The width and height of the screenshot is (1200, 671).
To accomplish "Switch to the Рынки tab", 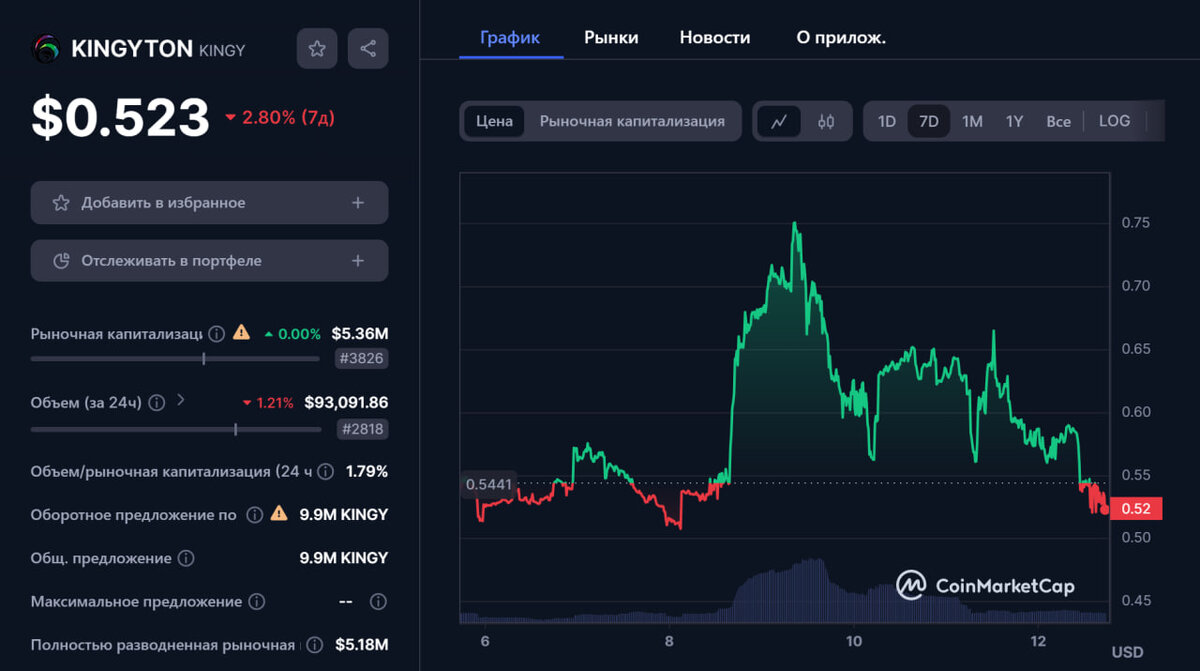I will pos(611,37).
